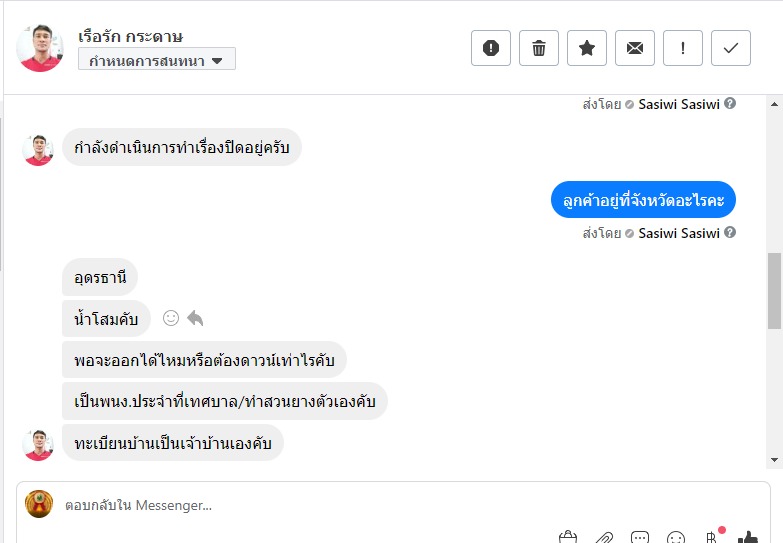
Task: Star this conversation as follow-up
Action: point(587,48)
